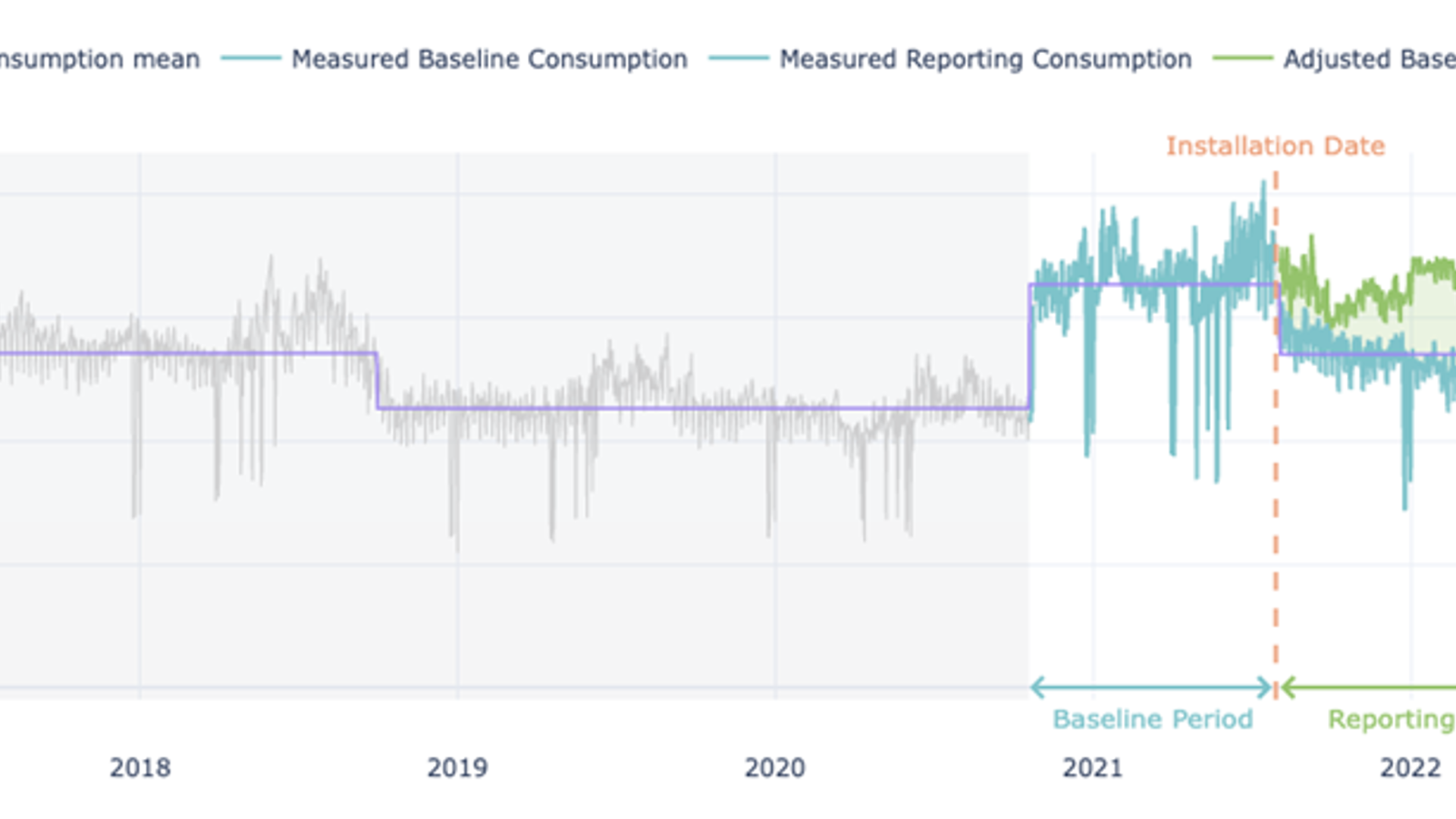
Task: Click the green Reporting period arrow
Action: 1368,688
